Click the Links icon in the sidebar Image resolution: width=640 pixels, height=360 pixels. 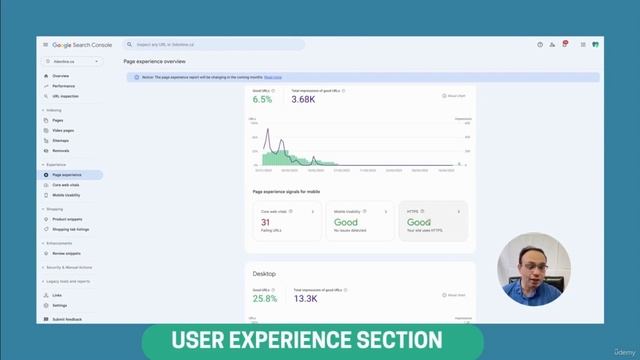pos(46,295)
